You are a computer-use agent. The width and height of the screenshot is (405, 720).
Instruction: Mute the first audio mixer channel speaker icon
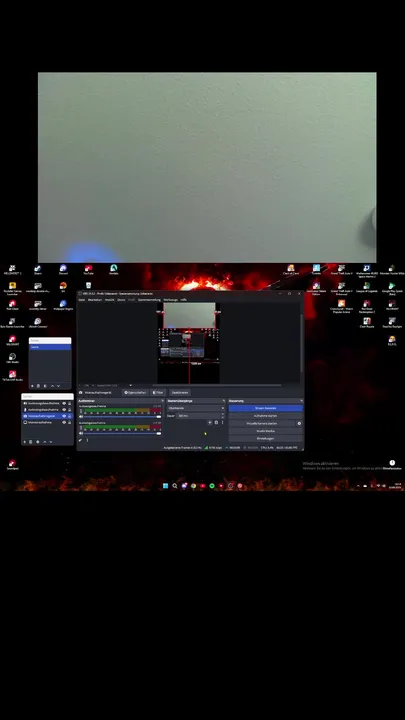81,416
